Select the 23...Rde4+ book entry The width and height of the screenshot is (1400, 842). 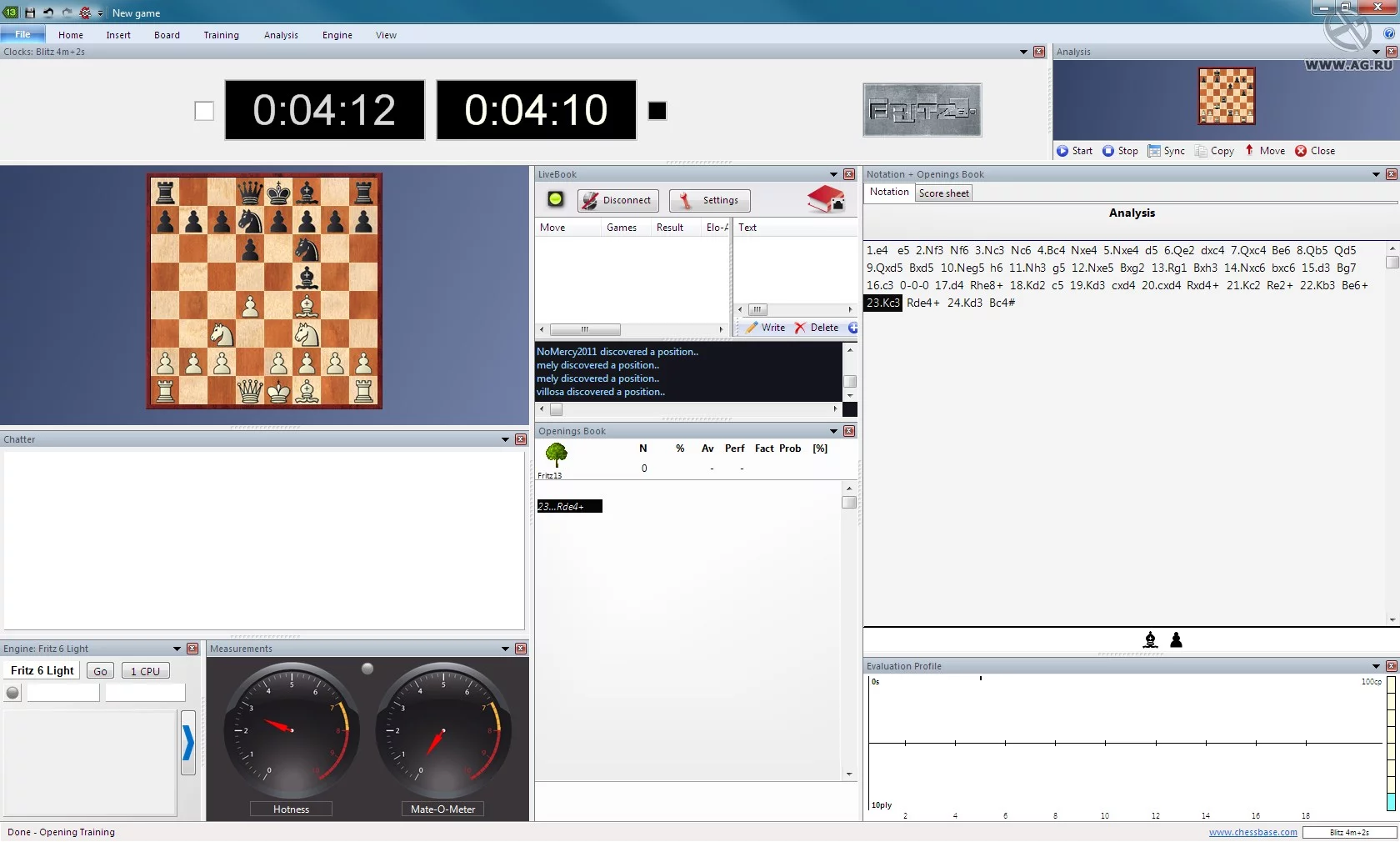coord(569,506)
